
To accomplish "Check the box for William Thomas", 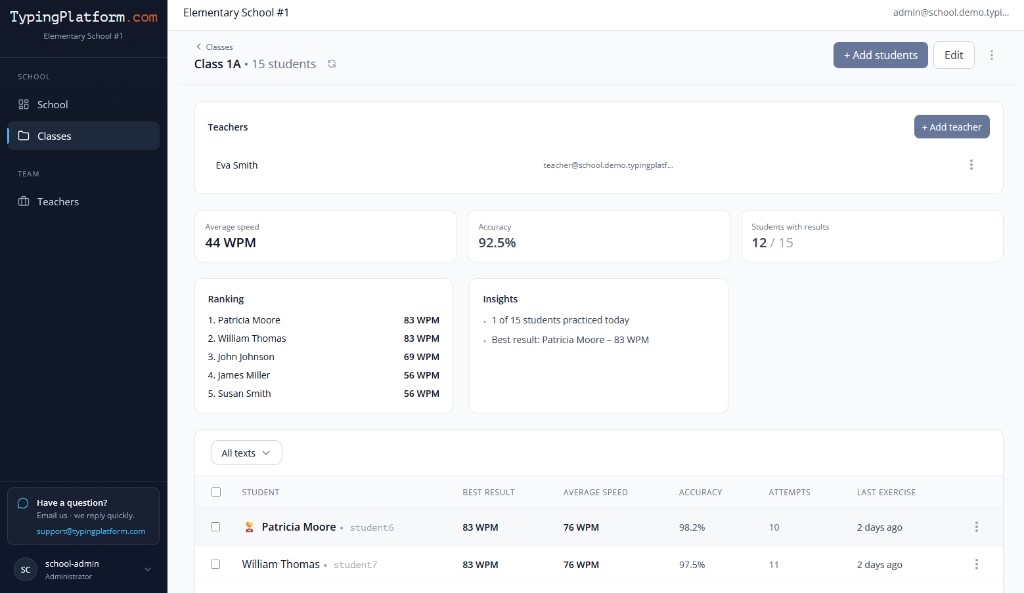I will 216,564.
